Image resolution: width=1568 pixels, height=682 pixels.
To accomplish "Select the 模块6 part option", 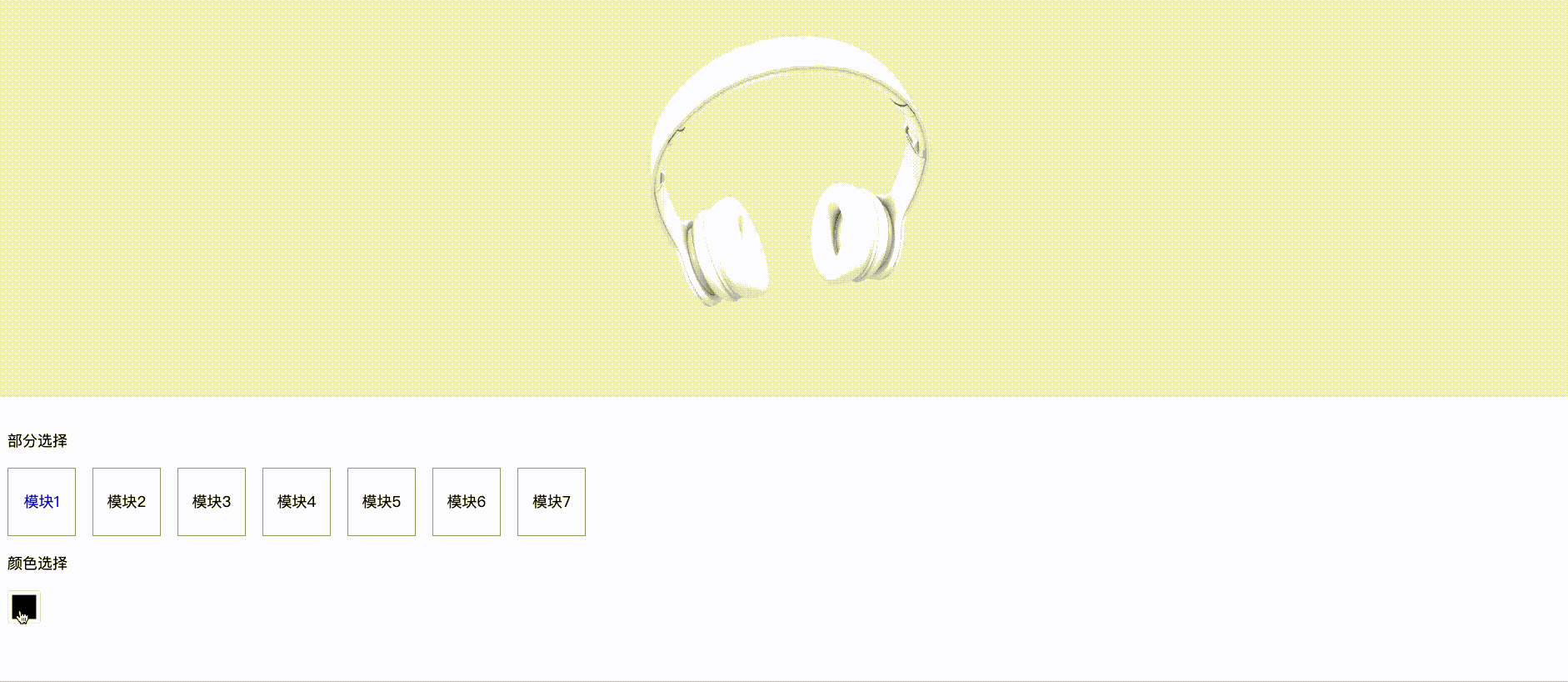I will tap(467, 502).
